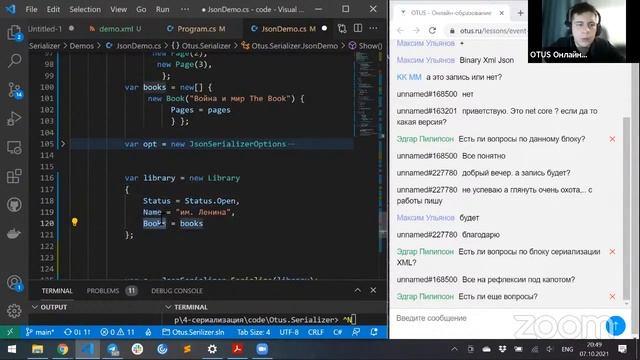Switch to the DEBUG CONSOLE panel tab

[x=177, y=291]
